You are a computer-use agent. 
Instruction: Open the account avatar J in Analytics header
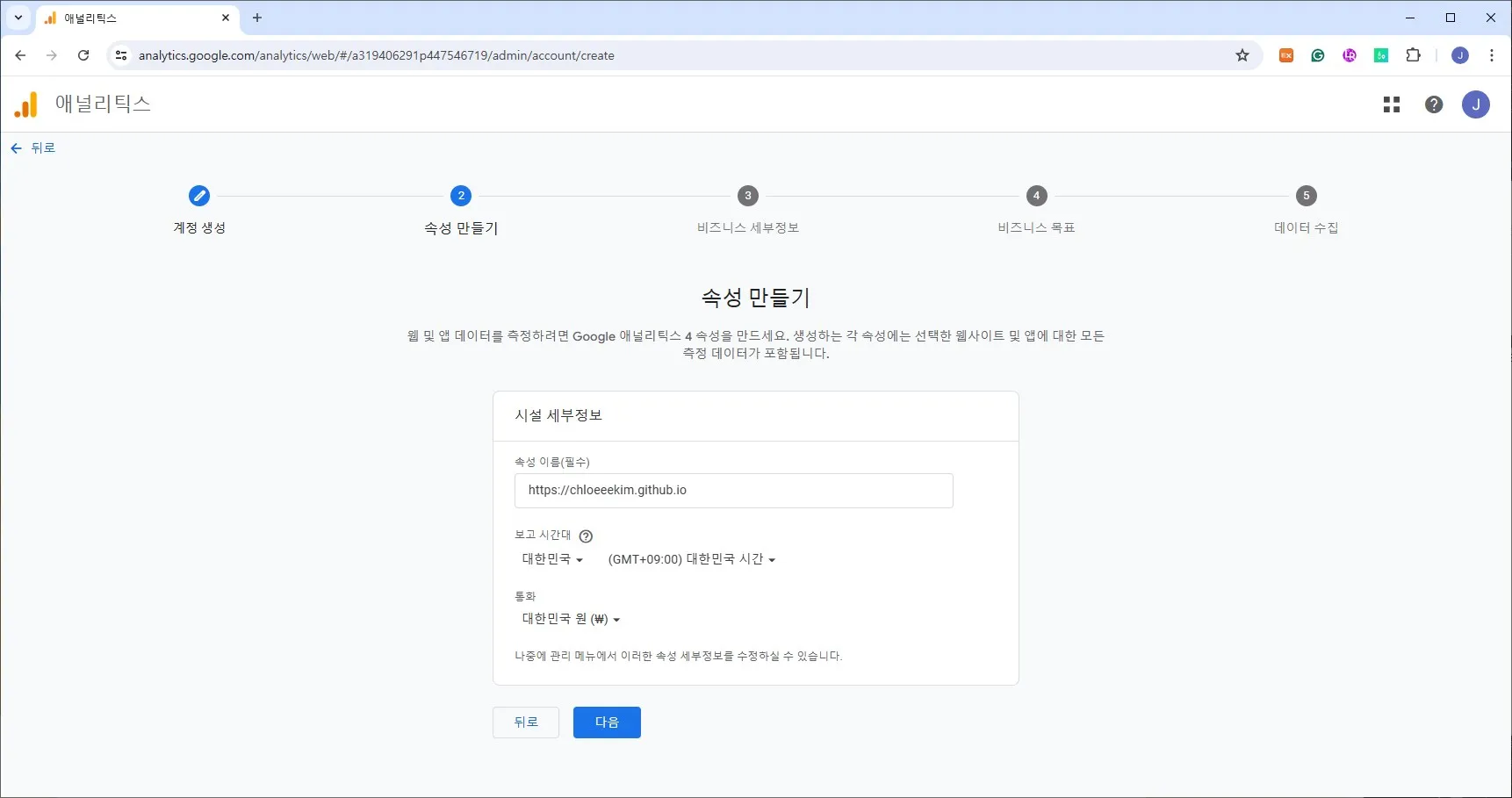tap(1476, 104)
